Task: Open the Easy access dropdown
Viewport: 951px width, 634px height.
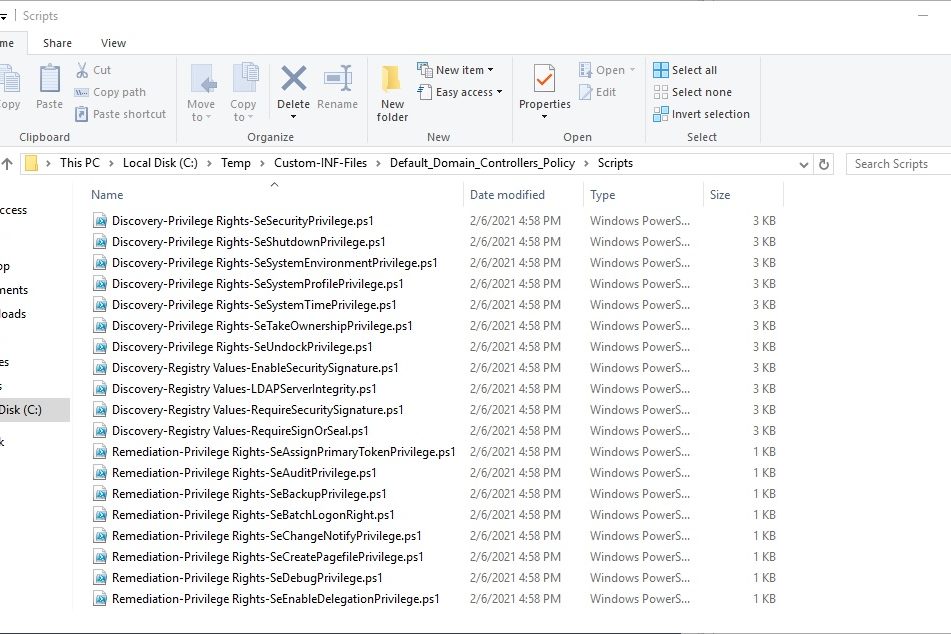Action: tap(460, 92)
